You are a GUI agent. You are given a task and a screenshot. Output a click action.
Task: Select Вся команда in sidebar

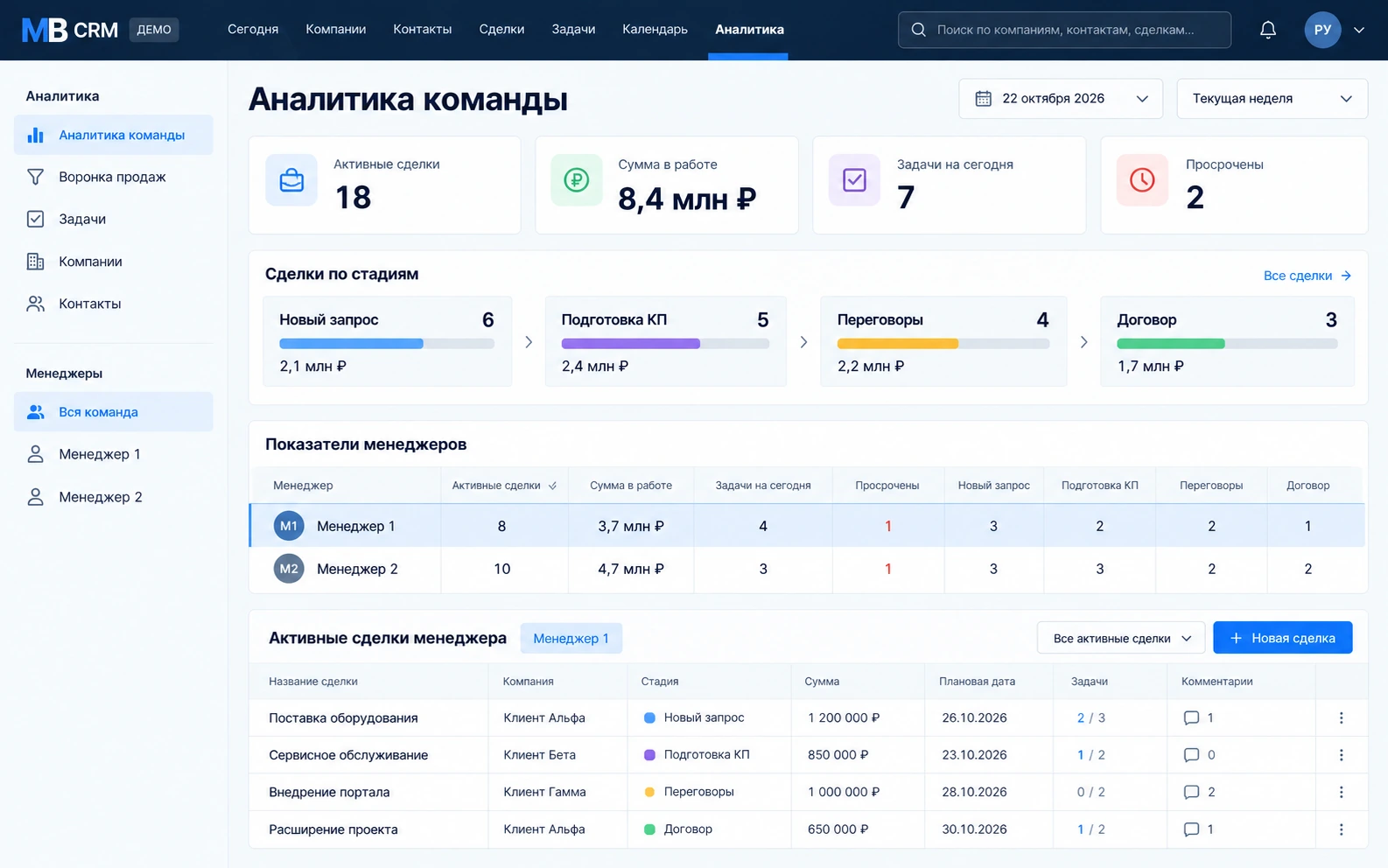point(113,412)
